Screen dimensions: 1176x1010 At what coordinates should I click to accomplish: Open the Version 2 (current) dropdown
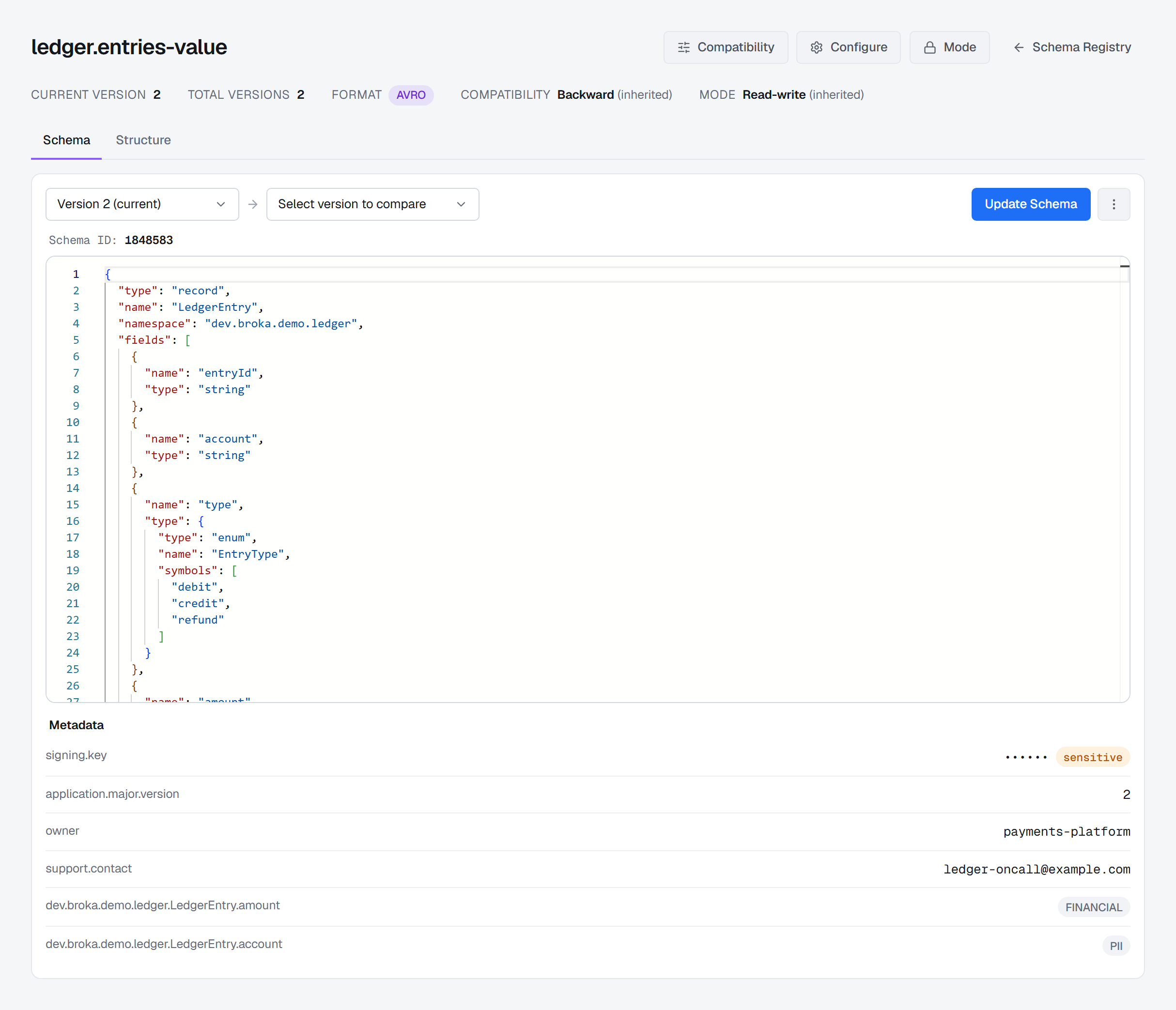[x=142, y=204]
